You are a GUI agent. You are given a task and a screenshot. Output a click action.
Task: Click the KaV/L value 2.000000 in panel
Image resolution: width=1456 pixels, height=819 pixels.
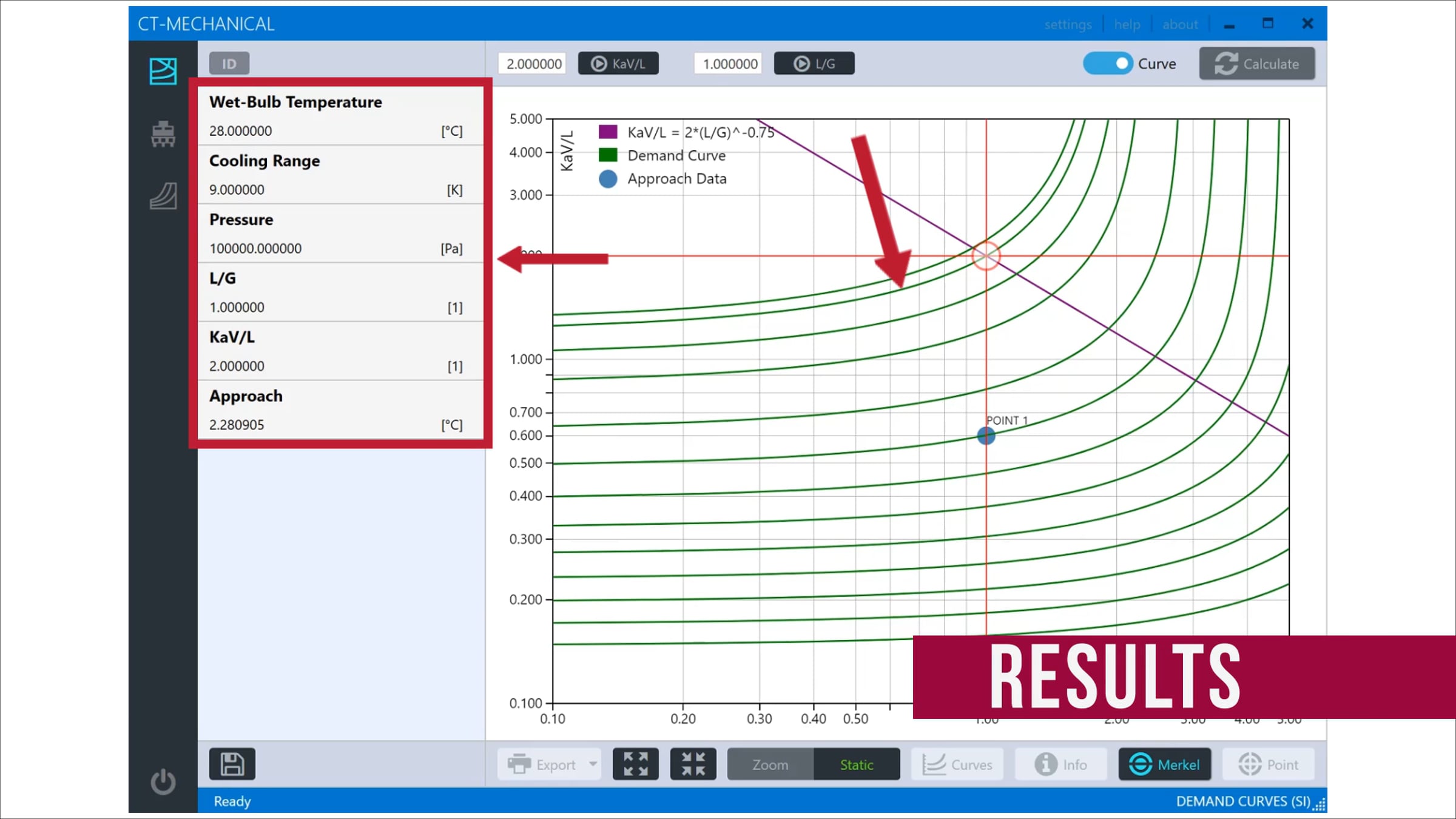(x=237, y=366)
